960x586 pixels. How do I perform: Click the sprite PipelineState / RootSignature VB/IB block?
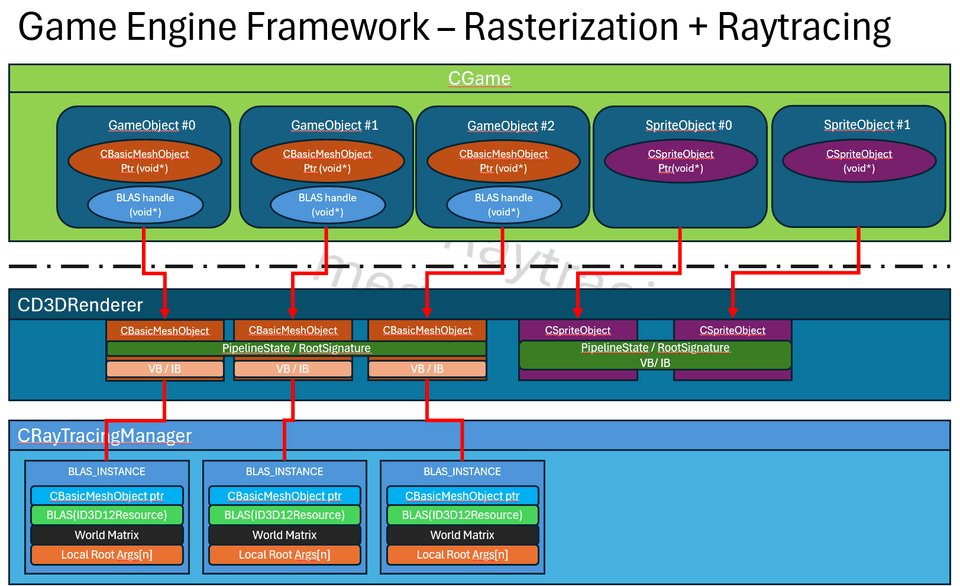point(655,355)
